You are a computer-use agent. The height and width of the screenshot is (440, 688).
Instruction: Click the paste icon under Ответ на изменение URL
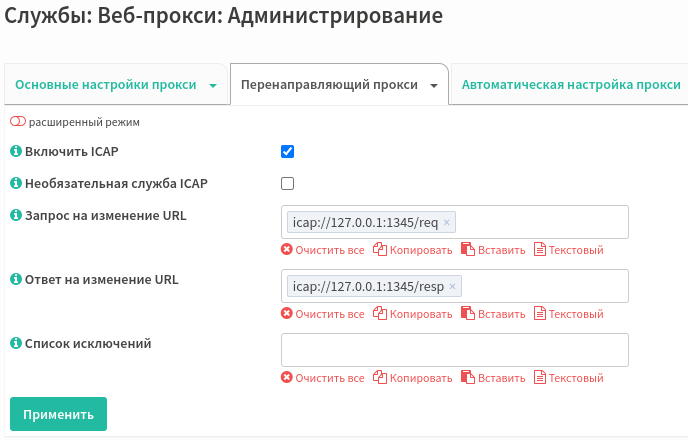tap(468, 314)
